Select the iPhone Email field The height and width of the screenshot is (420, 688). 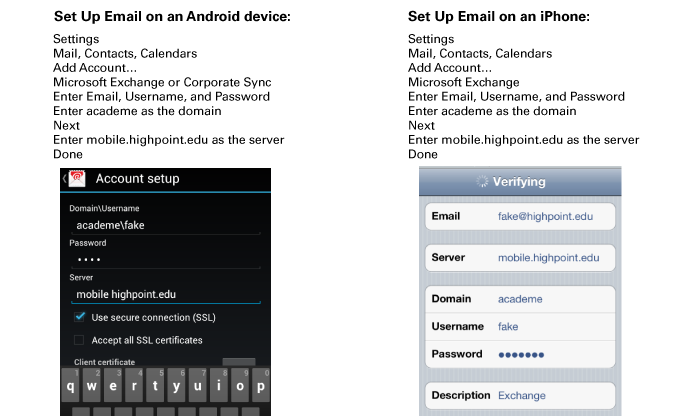553,216
